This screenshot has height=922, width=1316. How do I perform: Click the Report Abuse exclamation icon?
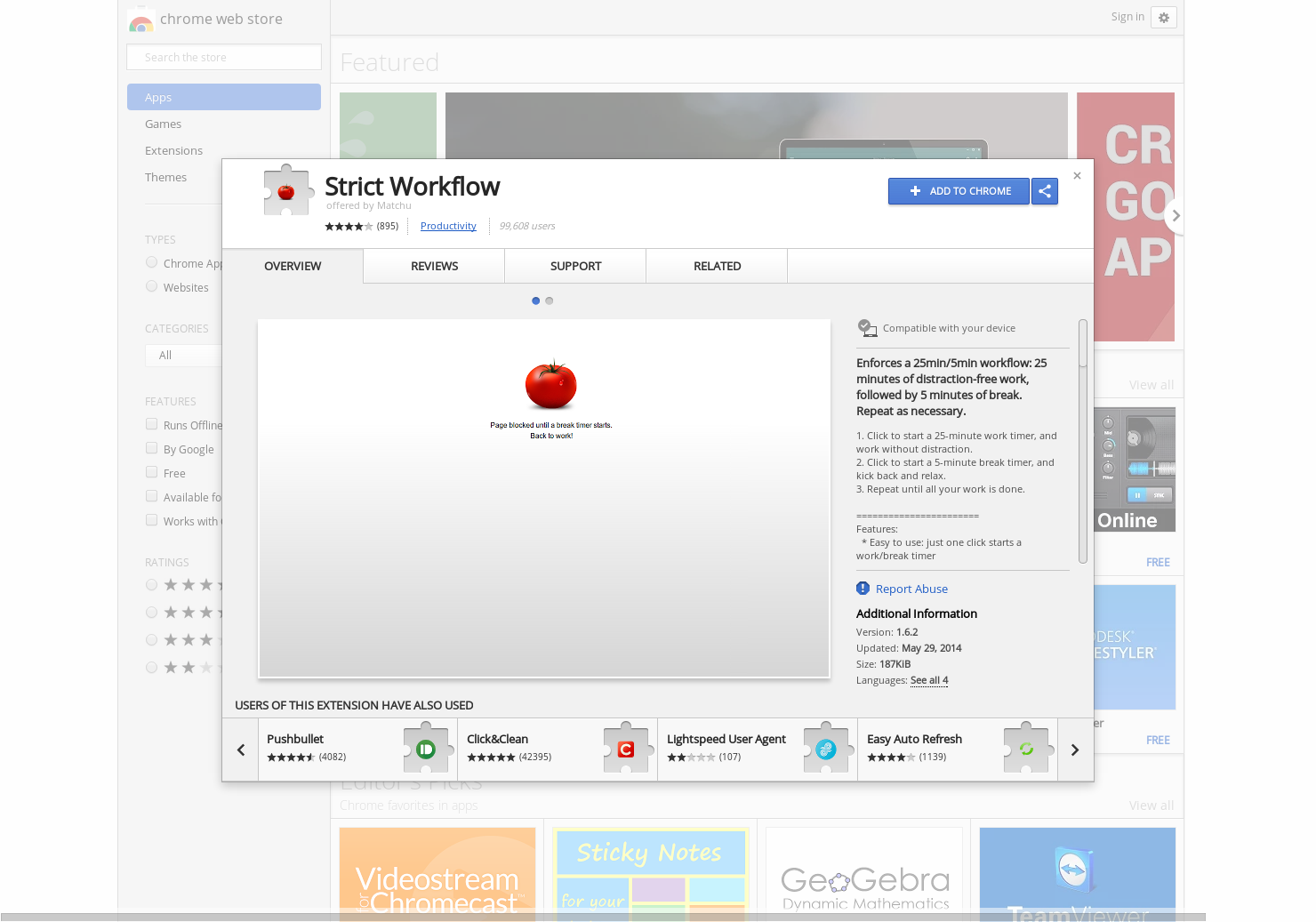pos(862,588)
